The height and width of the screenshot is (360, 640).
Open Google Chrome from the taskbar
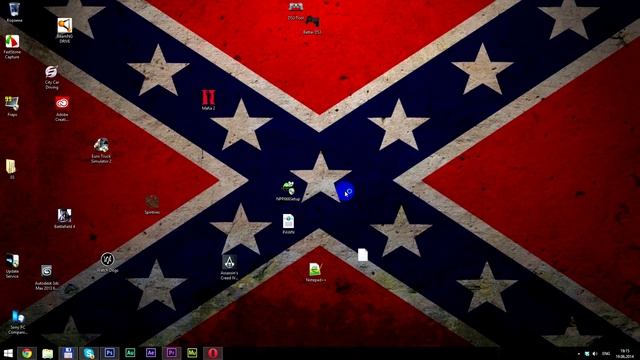[x=27, y=353]
